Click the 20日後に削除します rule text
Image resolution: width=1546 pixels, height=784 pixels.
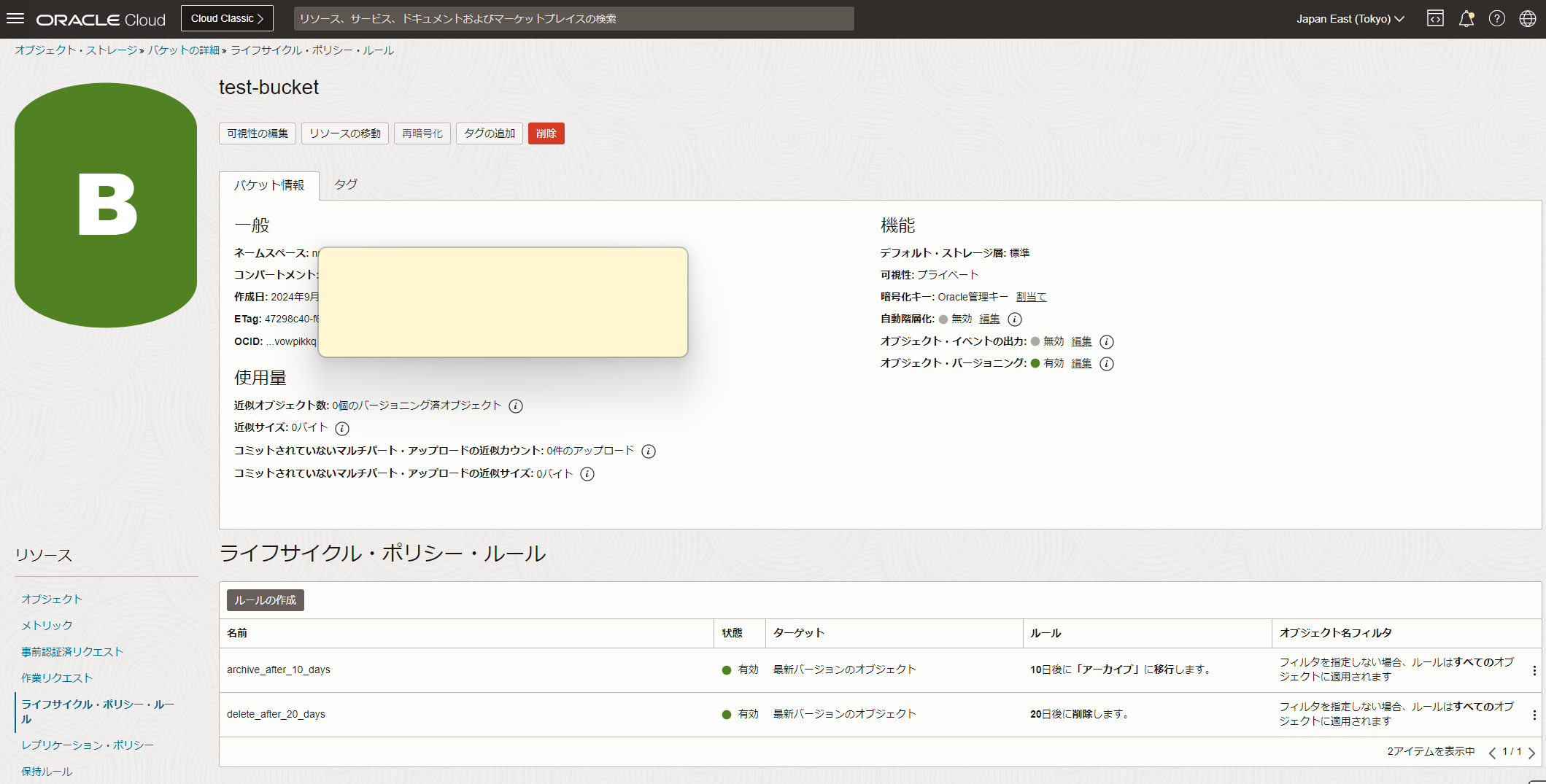pyautogui.click(x=1081, y=715)
